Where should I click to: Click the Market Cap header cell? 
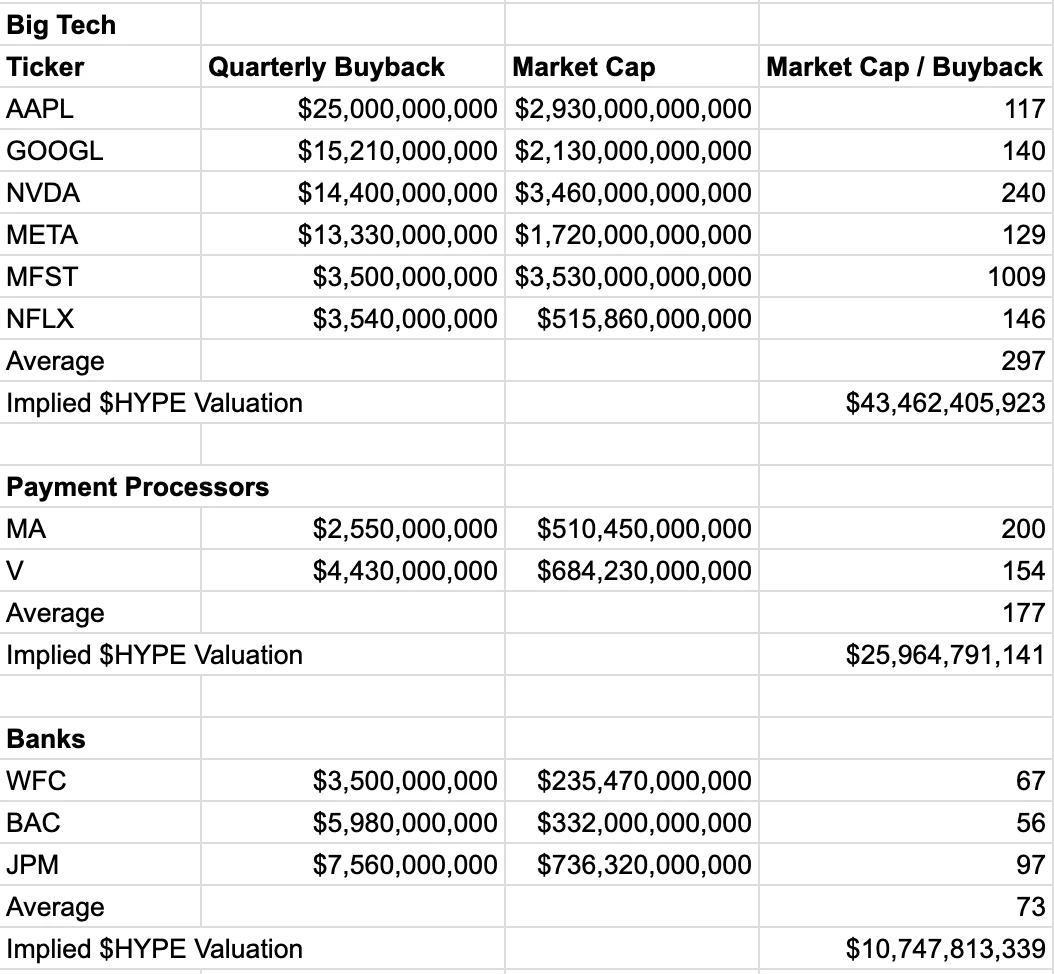pyautogui.click(x=584, y=67)
